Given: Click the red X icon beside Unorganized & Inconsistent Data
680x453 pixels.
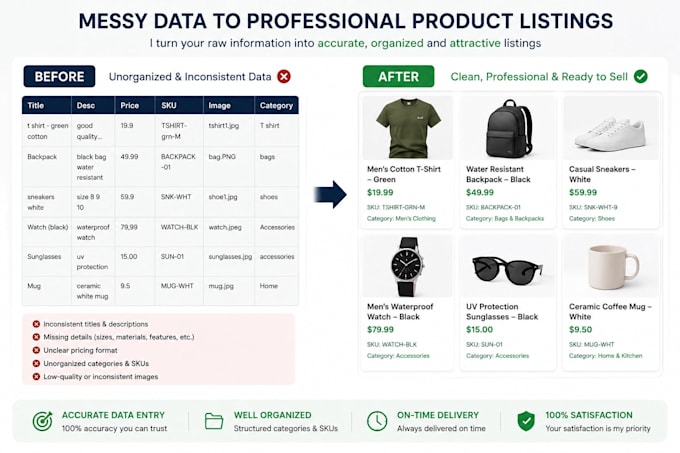Looking at the screenshot, I should pyautogui.click(x=284, y=77).
